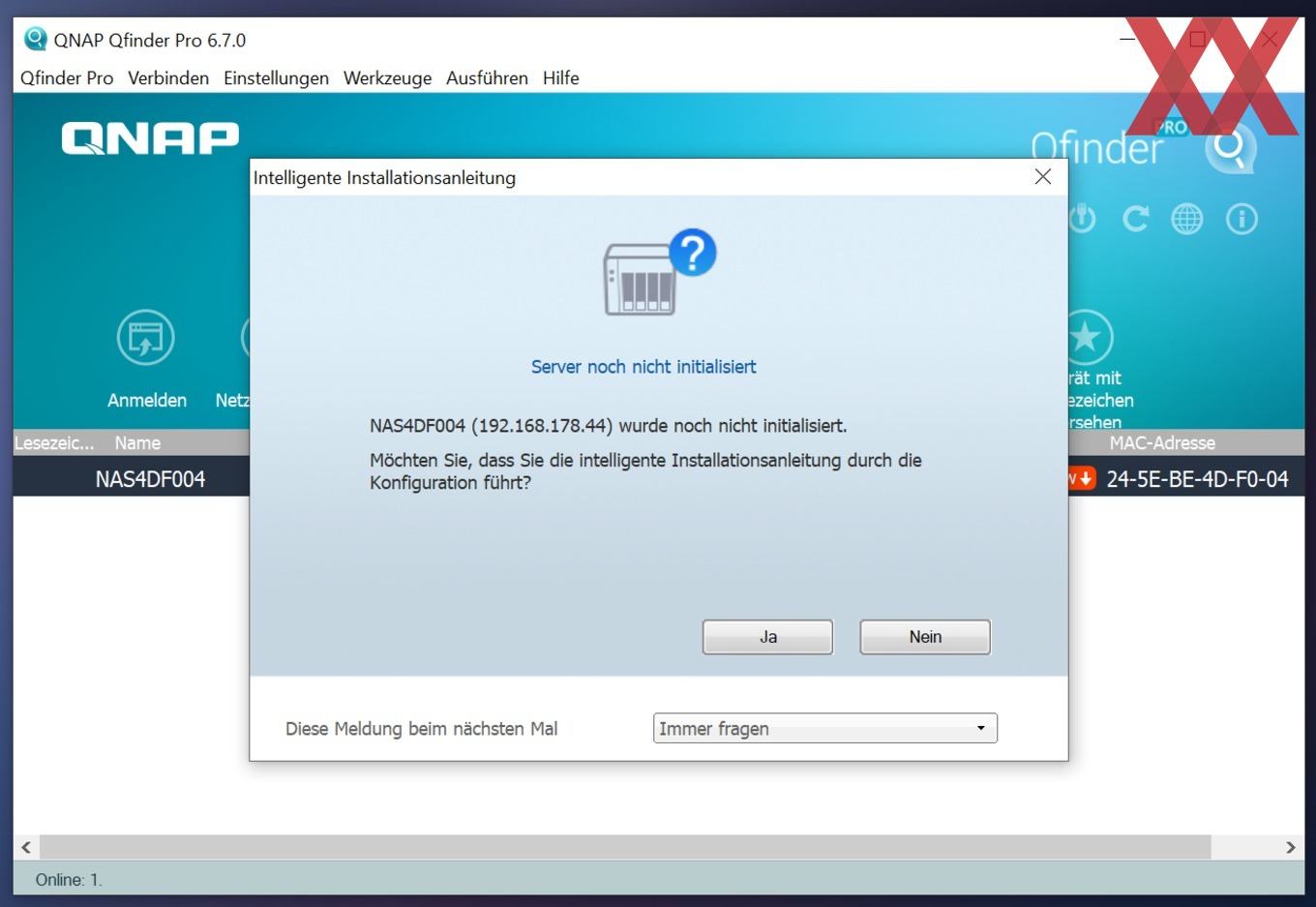
Task: Click the refresh arrow icon
Action: (x=1135, y=219)
